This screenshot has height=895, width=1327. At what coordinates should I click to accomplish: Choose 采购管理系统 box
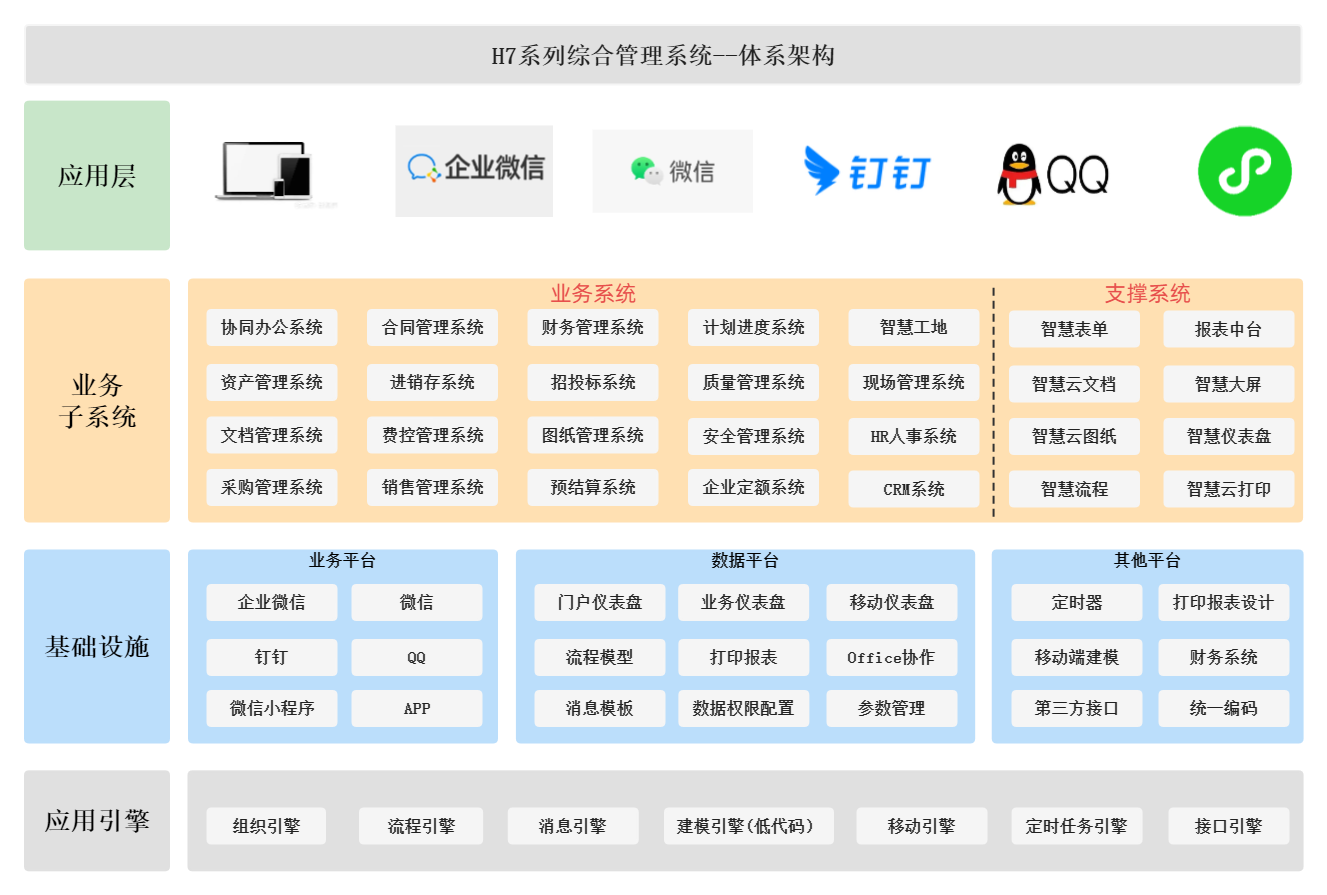coord(272,488)
